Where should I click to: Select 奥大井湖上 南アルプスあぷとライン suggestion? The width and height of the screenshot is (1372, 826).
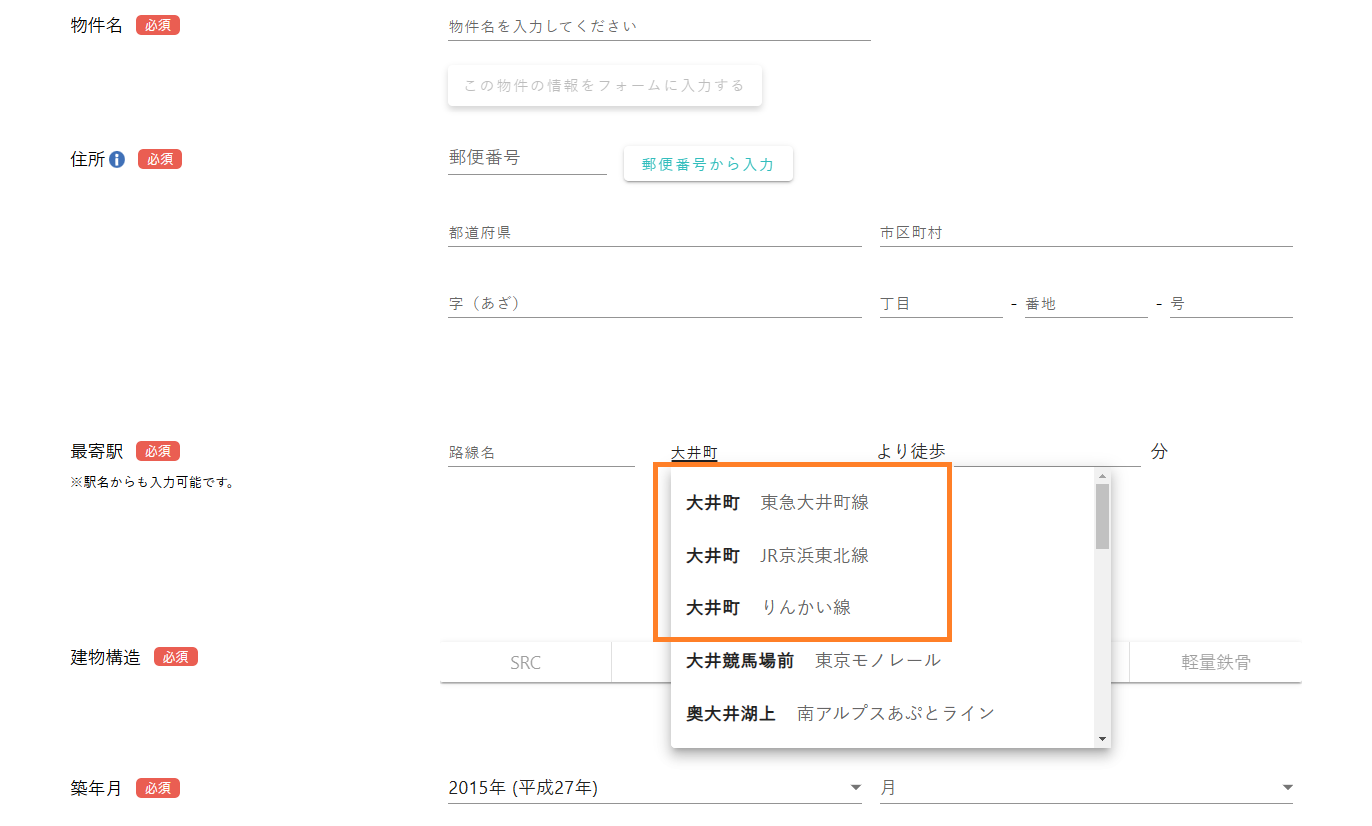pyautogui.click(x=840, y=713)
